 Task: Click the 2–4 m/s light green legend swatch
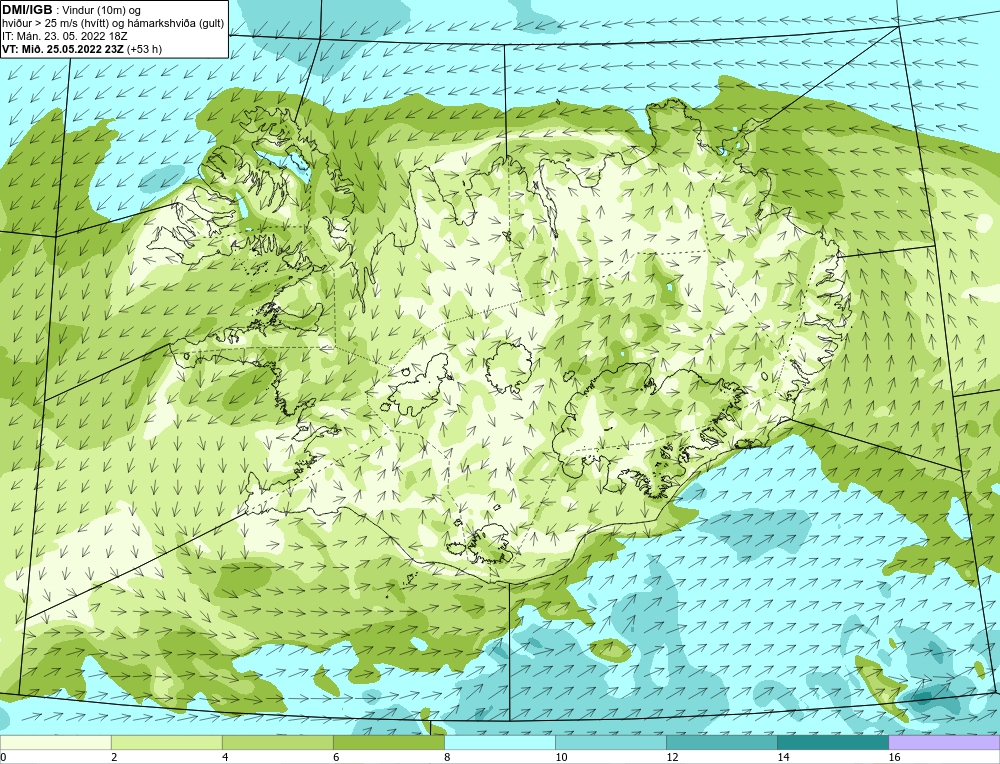pyautogui.click(x=166, y=743)
